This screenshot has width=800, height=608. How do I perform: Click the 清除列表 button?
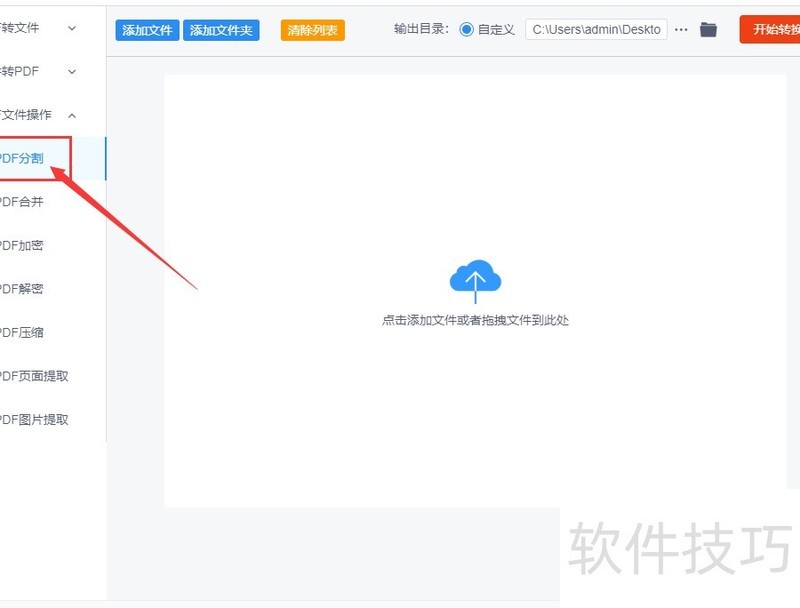click(312, 29)
